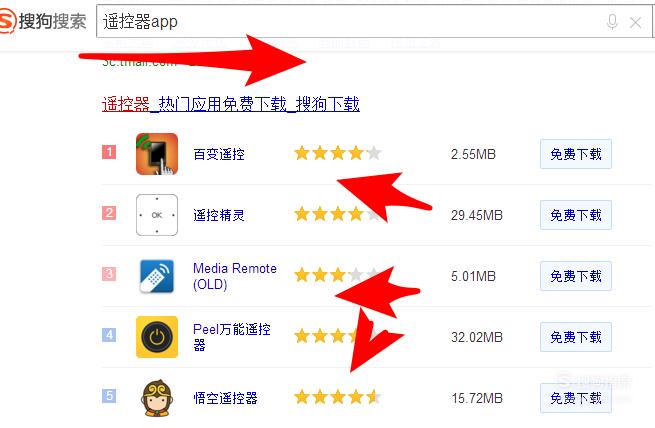Open the Media Remote blue app icon
Screen dimensions: 655x428
[157, 276]
